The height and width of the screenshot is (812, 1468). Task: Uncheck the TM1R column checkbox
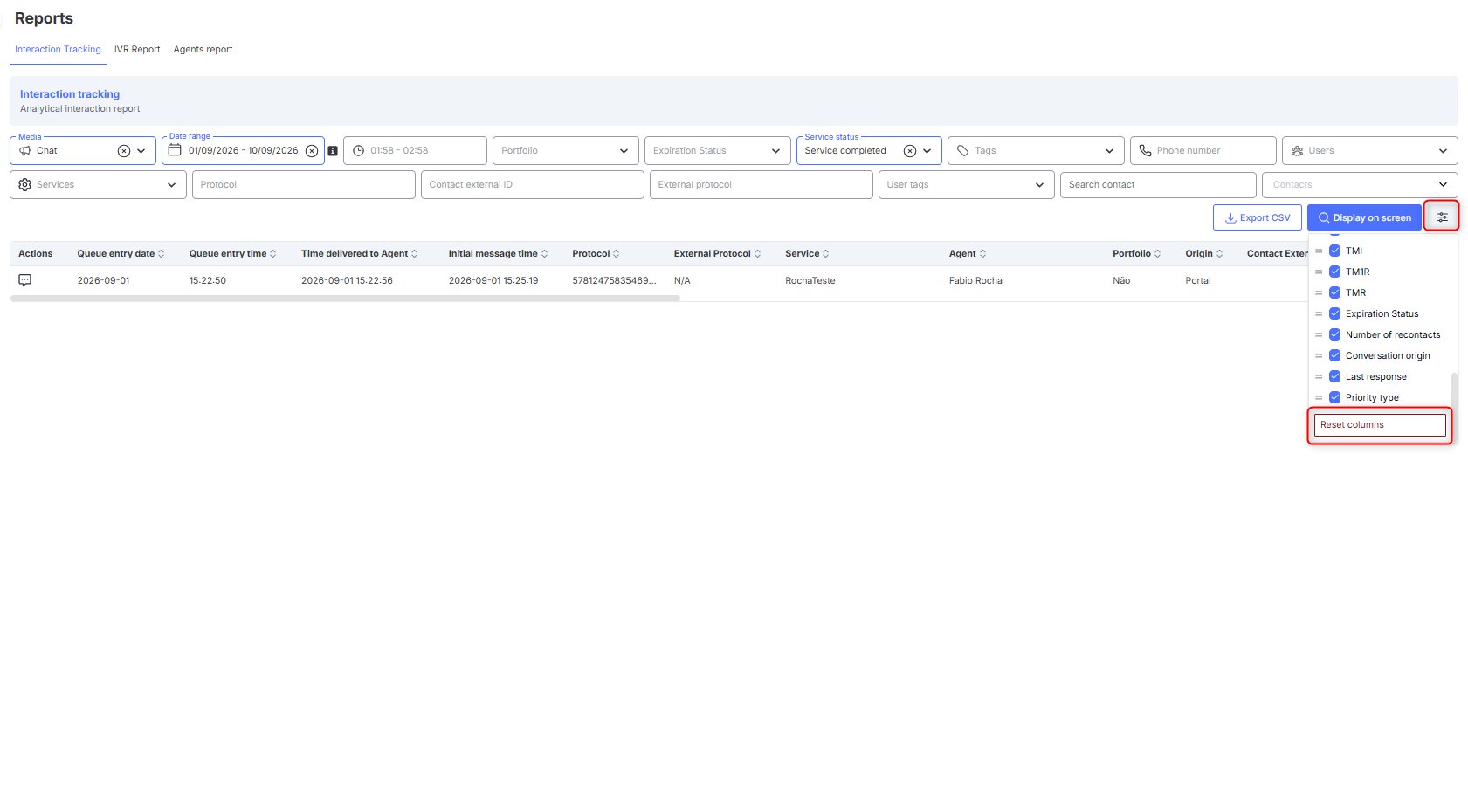(x=1334, y=272)
